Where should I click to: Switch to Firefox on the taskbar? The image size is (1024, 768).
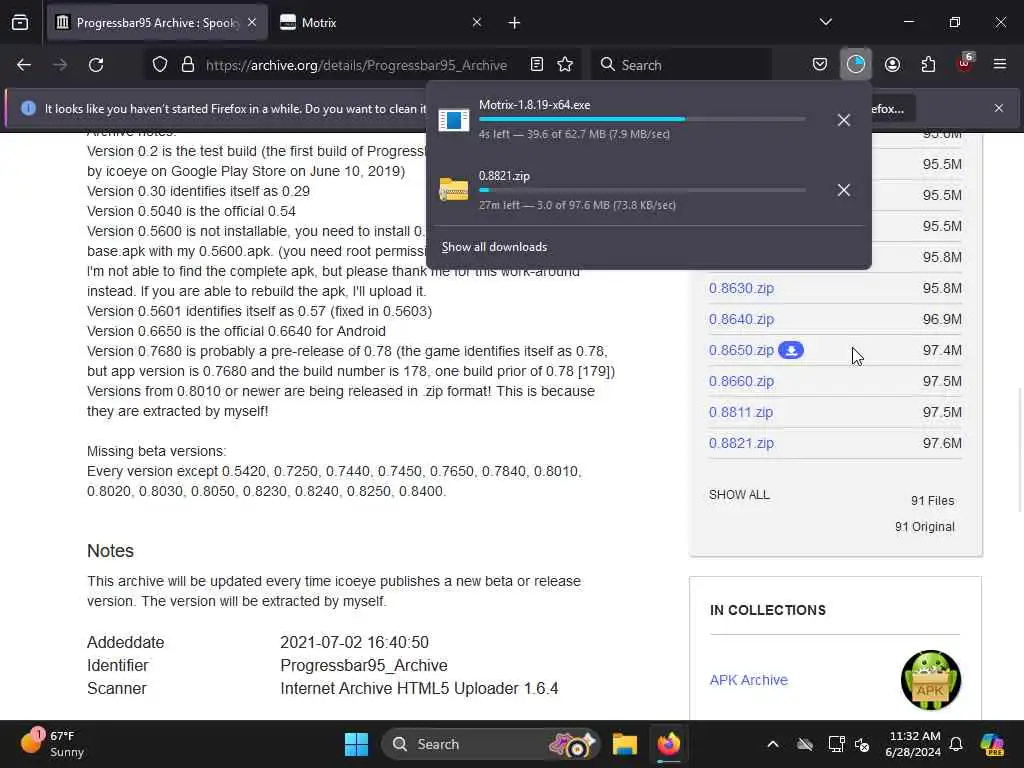point(669,744)
